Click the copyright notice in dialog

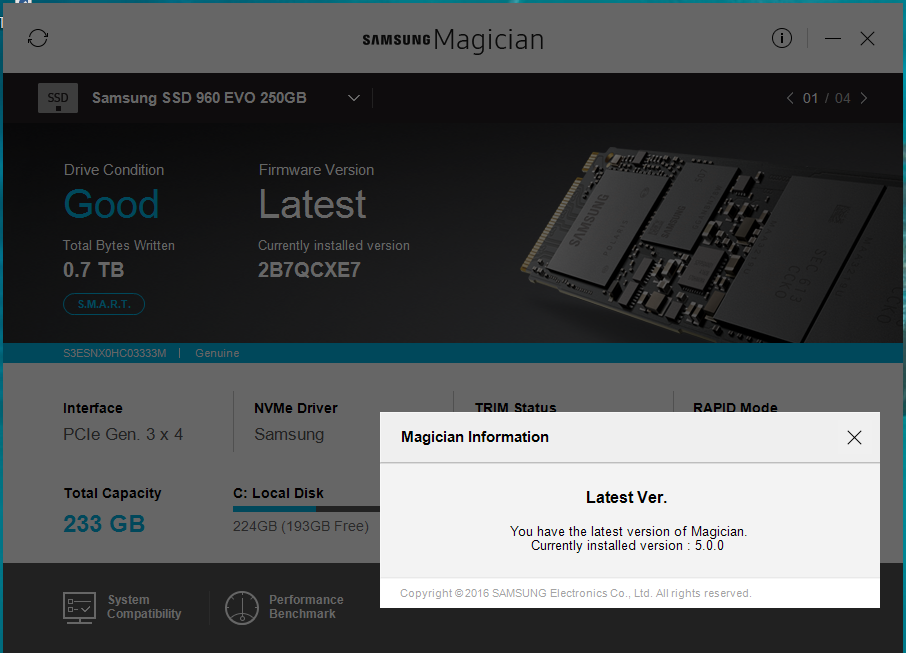[575, 593]
